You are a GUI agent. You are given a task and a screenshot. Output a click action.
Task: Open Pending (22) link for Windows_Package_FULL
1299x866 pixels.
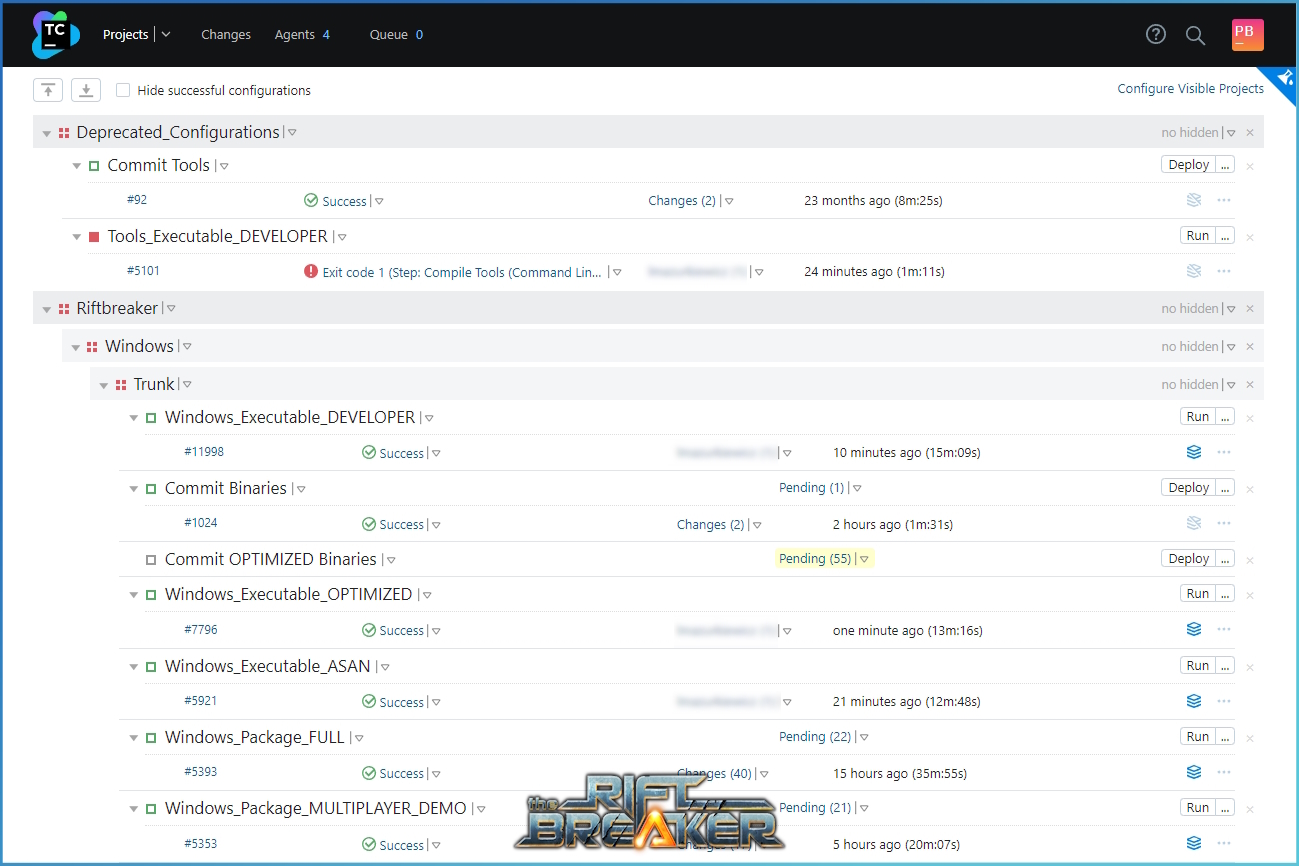pos(815,736)
